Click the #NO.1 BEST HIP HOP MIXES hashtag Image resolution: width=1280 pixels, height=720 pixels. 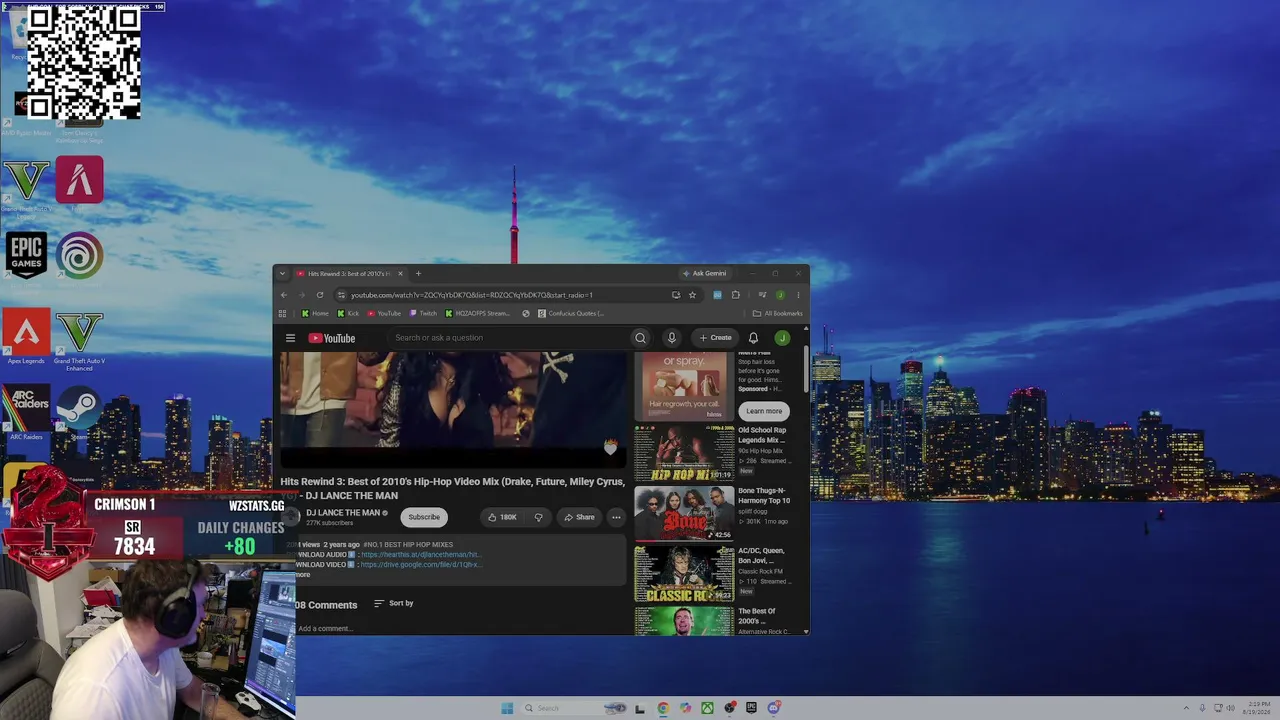pyautogui.click(x=408, y=545)
